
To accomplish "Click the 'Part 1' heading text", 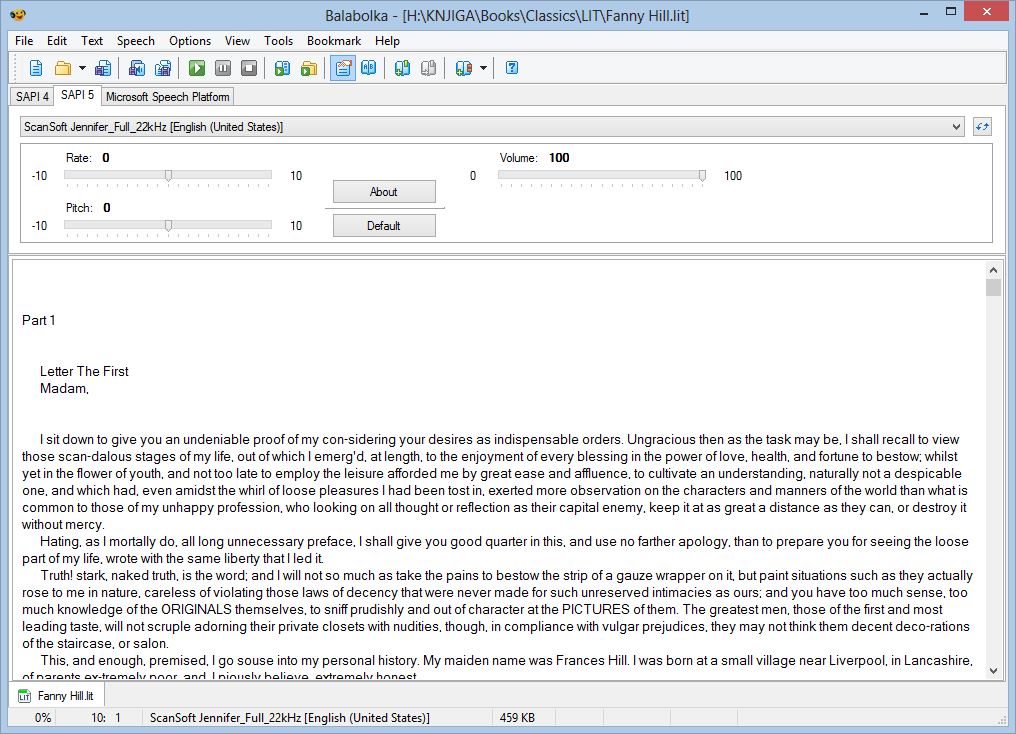I will point(39,320).
